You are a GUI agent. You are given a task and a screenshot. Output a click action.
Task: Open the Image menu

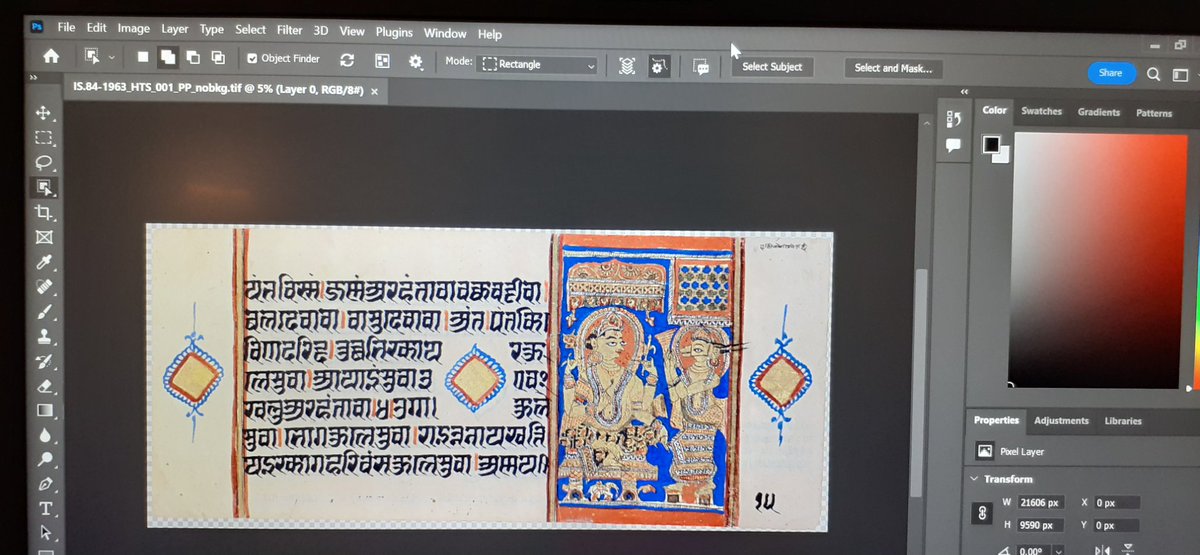point(133,29)
